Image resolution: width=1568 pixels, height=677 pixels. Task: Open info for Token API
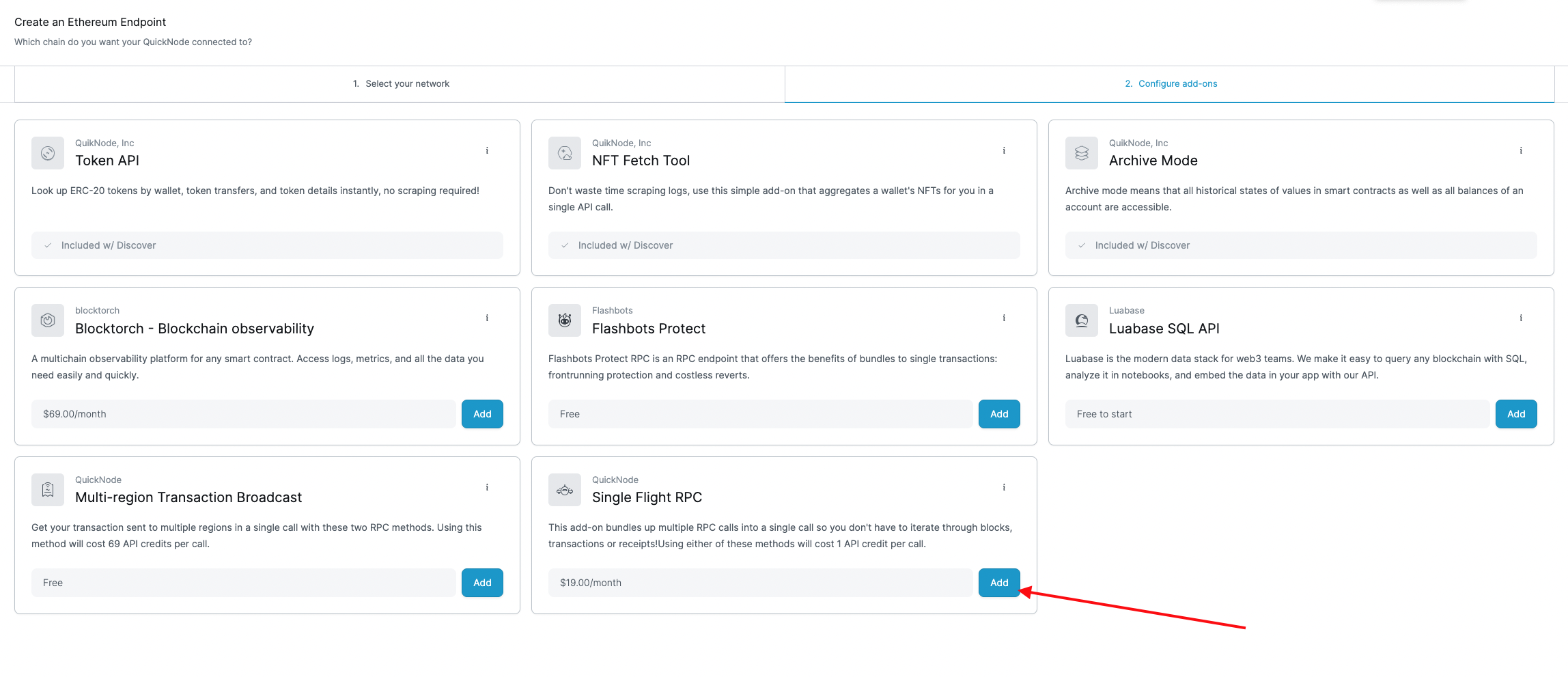487,150
